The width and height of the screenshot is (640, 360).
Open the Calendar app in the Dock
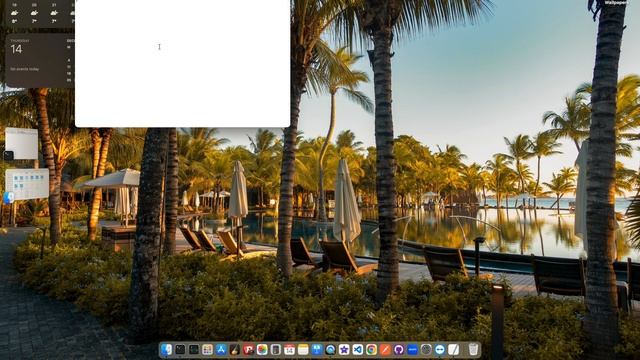click(x=289, y=349)
